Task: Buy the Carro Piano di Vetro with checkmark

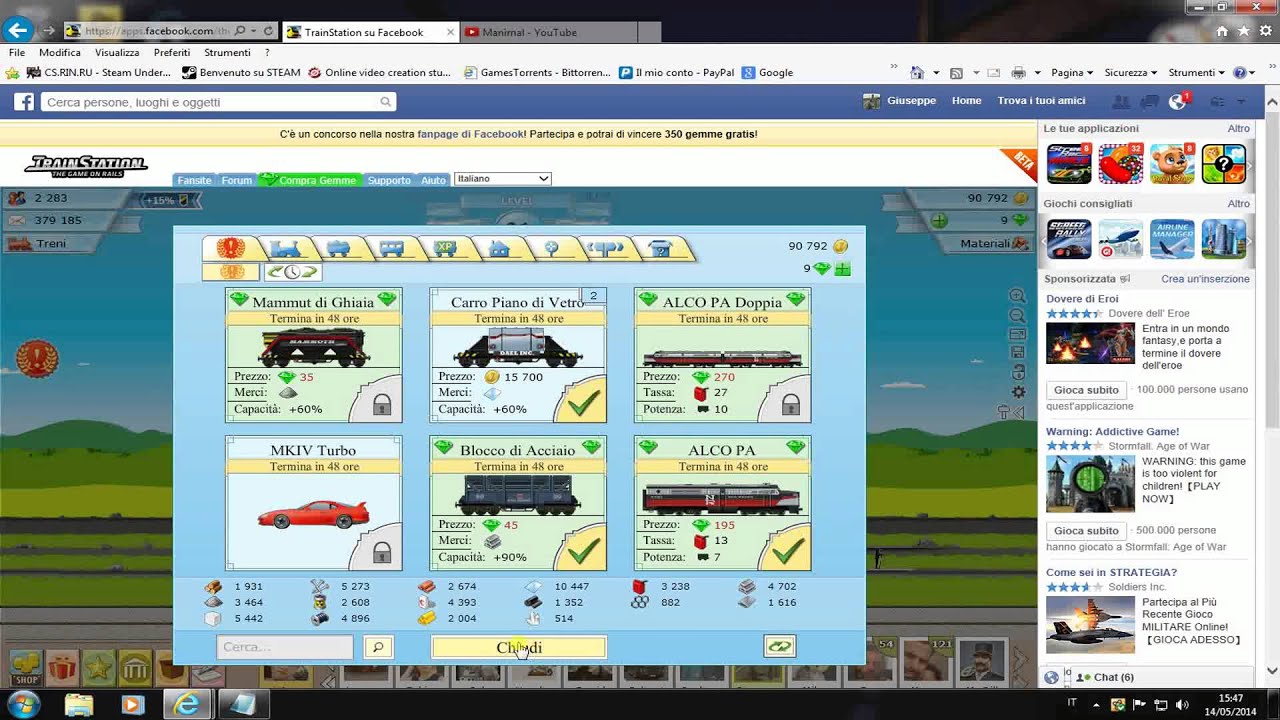Action: pyautogui.click(x=583, y=402)
